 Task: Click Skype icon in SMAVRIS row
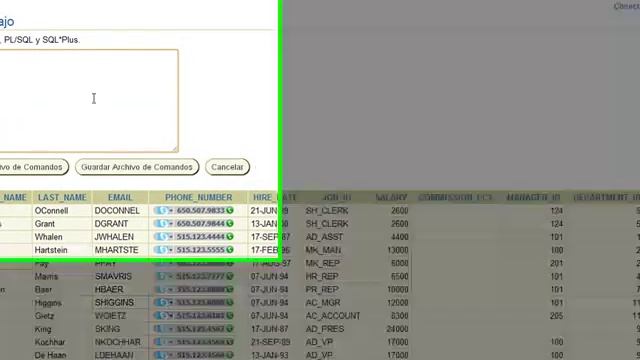coord(162,276)
